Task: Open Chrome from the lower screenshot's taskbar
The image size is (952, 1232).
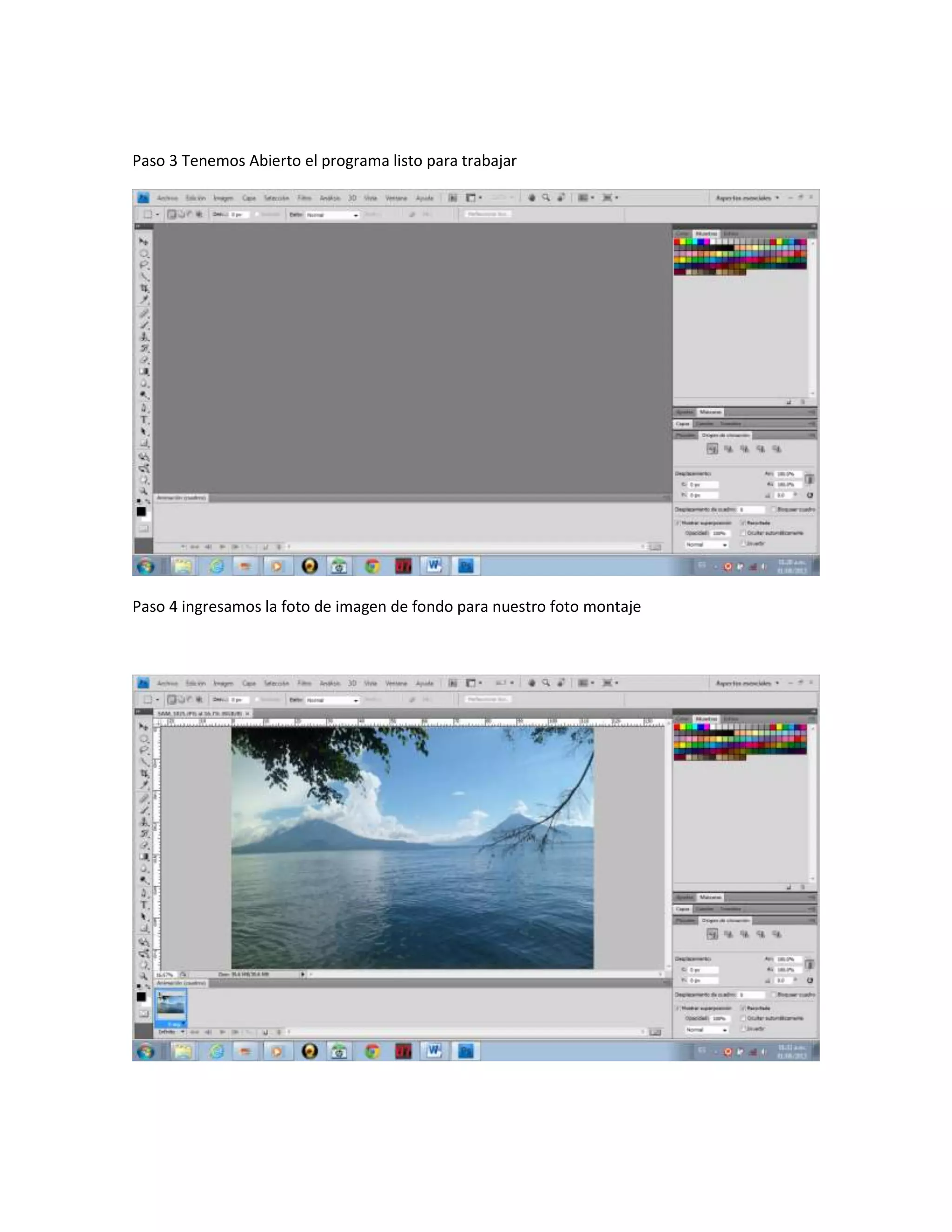Action: (372, 1051)
